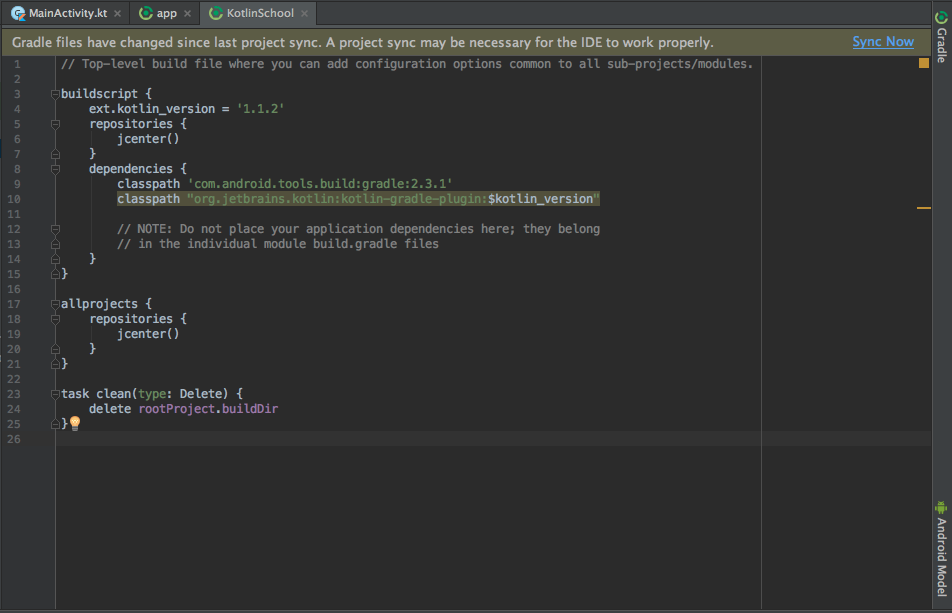Click the allprojects keyword
Screen dimensions: 952x613
tap(99, 304)
